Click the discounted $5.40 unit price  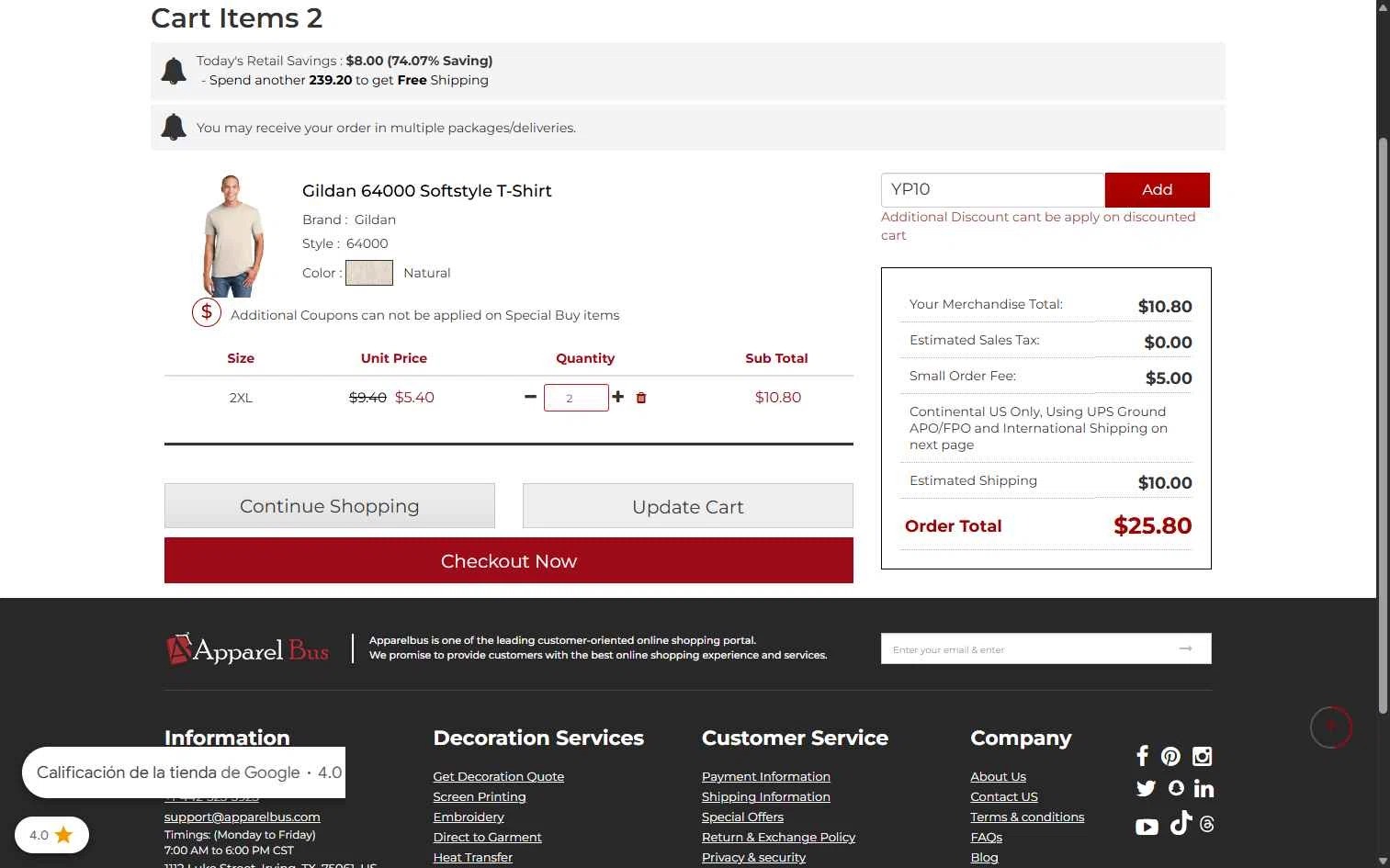pyautogui.click(x=414, y=397)
